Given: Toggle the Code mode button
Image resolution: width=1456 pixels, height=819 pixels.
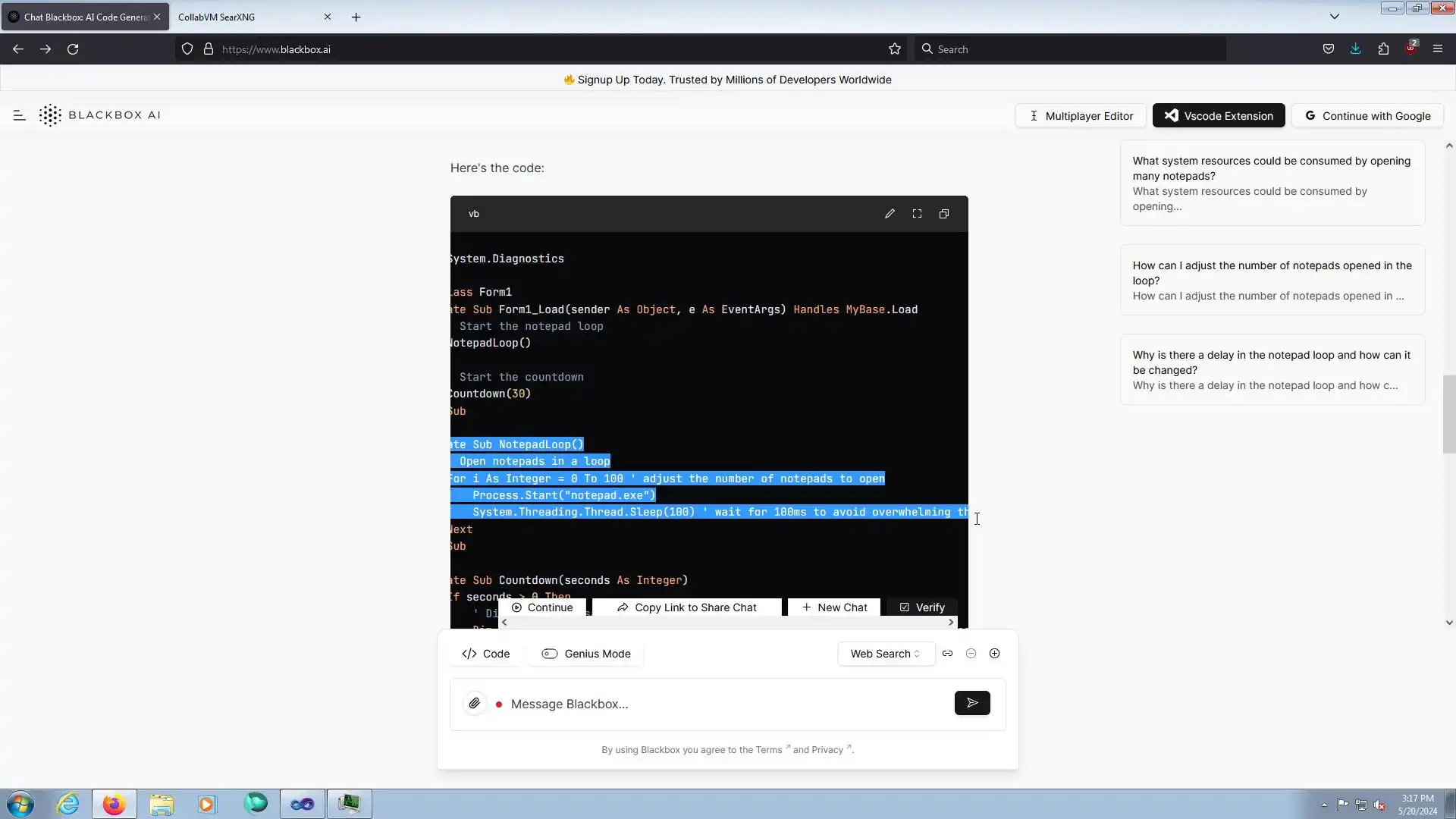Looking at the screenshot, I should click(x=486, y=654).
